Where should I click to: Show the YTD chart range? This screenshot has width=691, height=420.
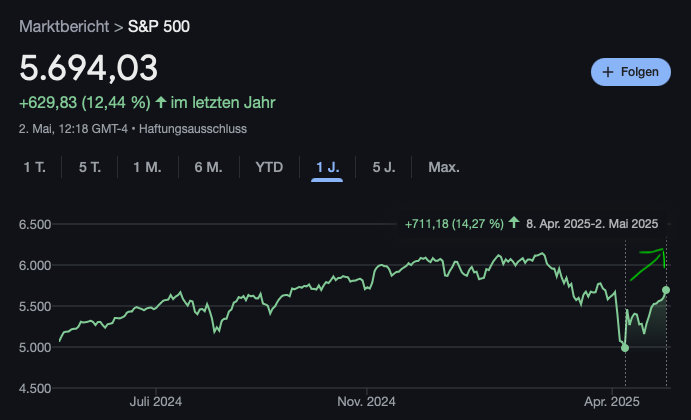[x=269, y=167]
